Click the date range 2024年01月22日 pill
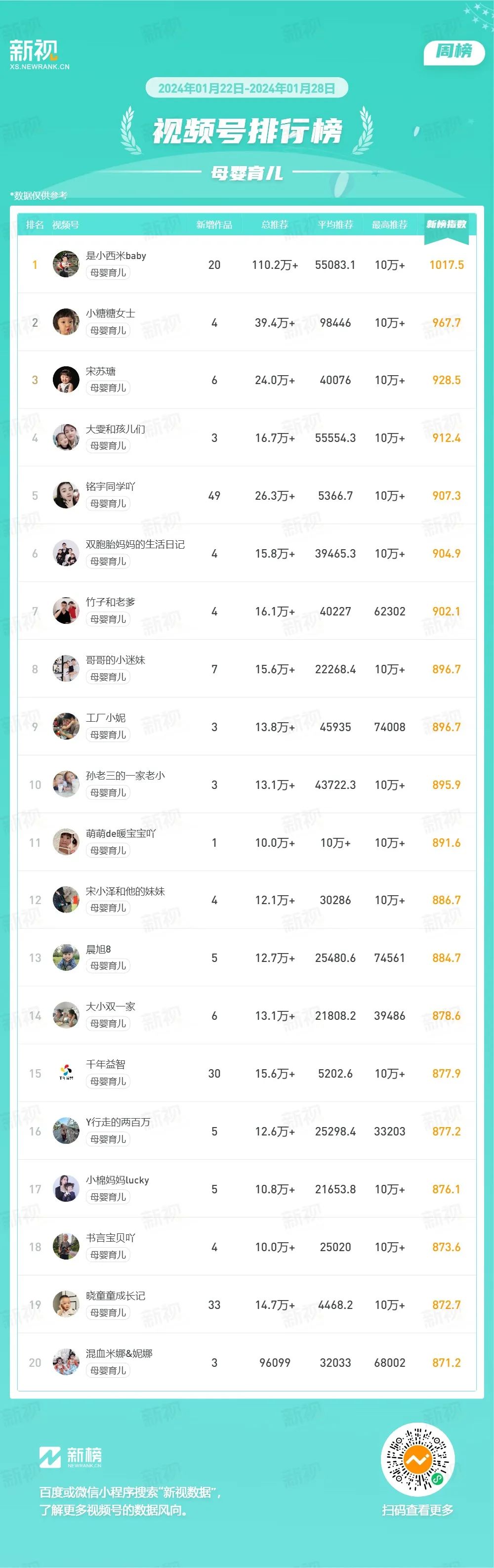Image resolution: width=494 pixels, height=1568 pixels. point(247,88)
